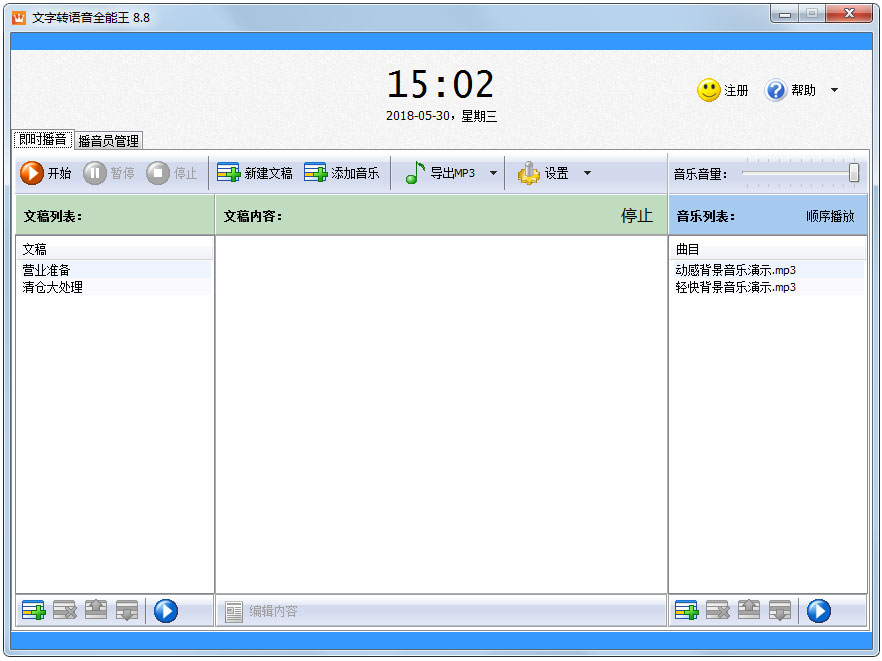This screenshot has height=661, width=882.
Task: Start playback with the 开始 button
Action: pos(46,173)
